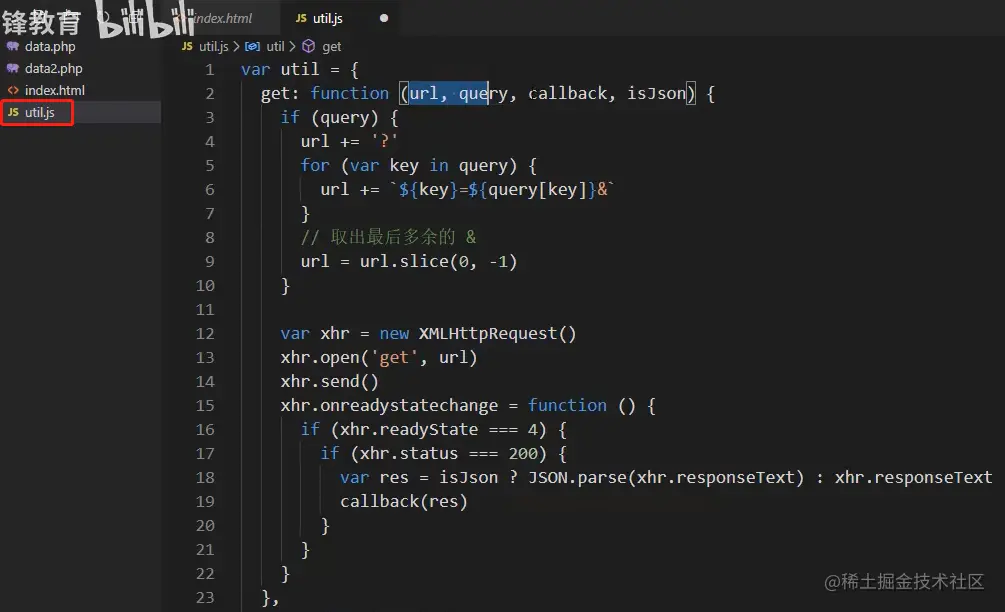Click the JS icon beside util.js in explorer
This screenshot has width=1005, height=612.
pyautogui.click(x=13, y=112)
